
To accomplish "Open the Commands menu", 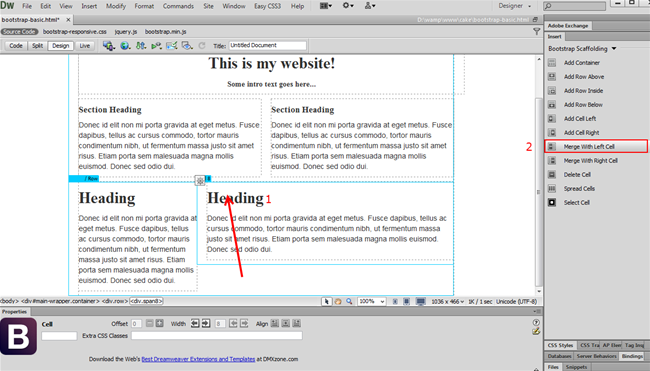I will (178, 6).
